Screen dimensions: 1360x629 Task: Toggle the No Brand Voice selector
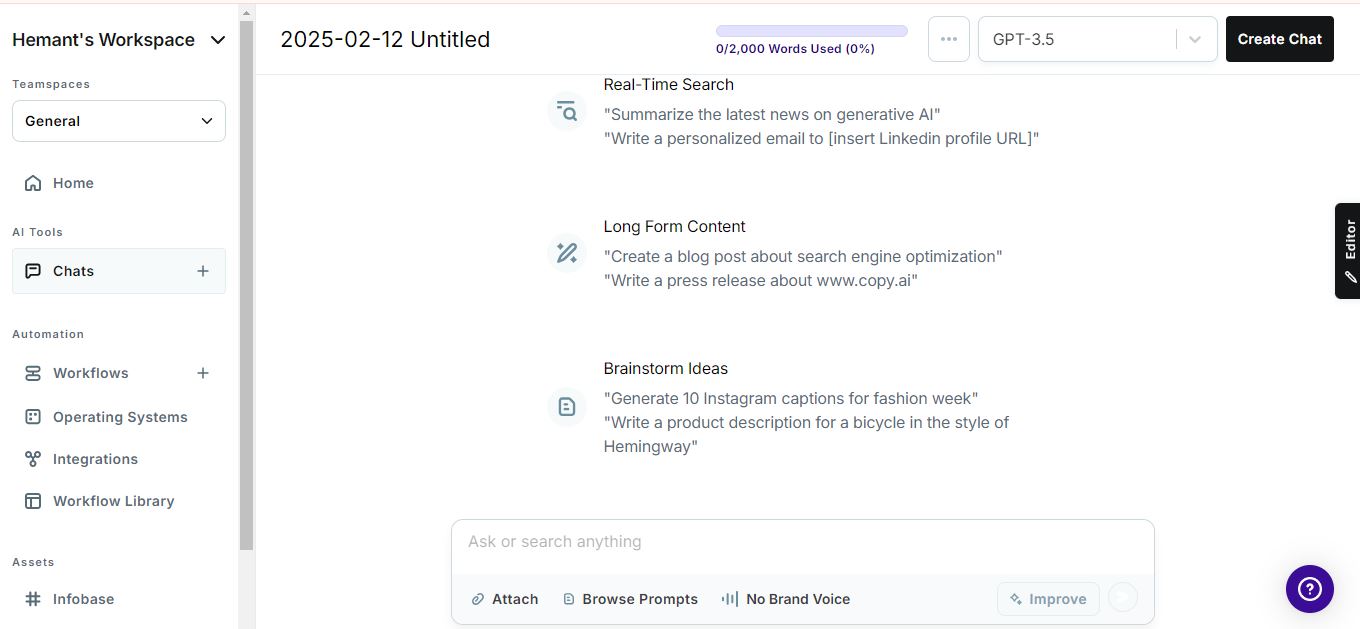[x=786, y=599]
